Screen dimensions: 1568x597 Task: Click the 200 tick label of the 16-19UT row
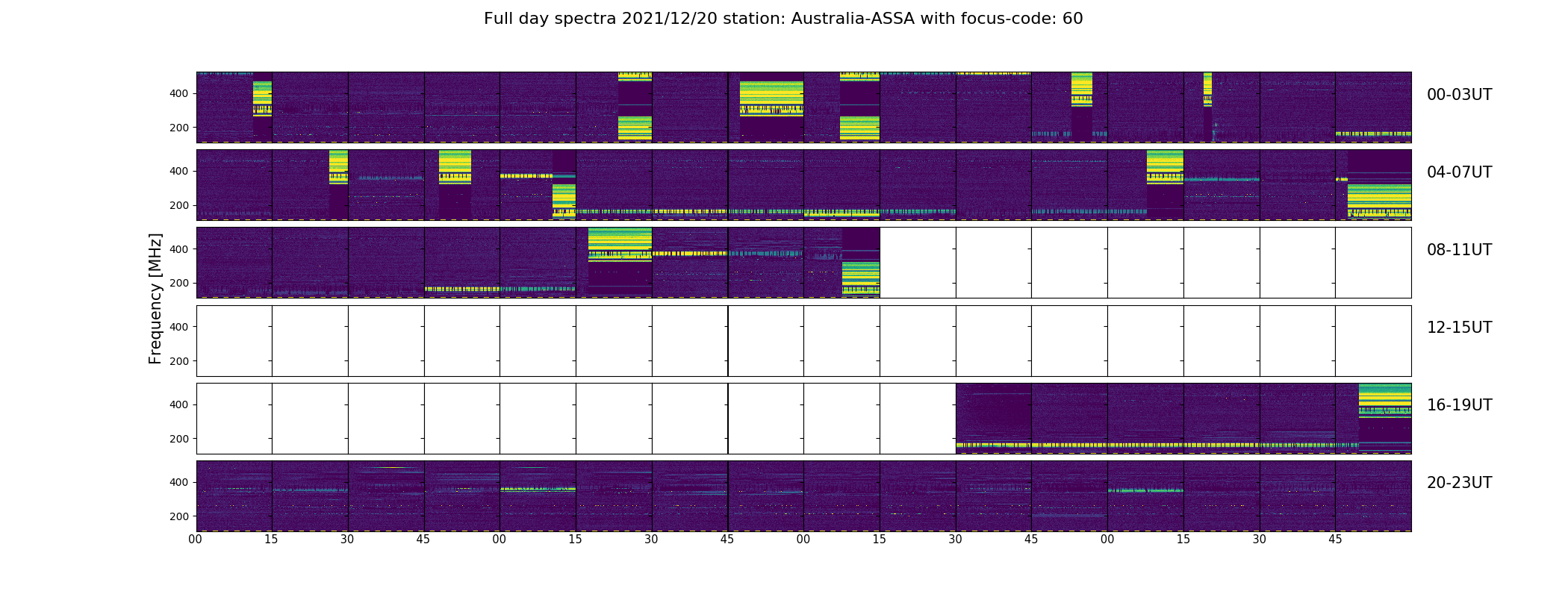[179, 439]
